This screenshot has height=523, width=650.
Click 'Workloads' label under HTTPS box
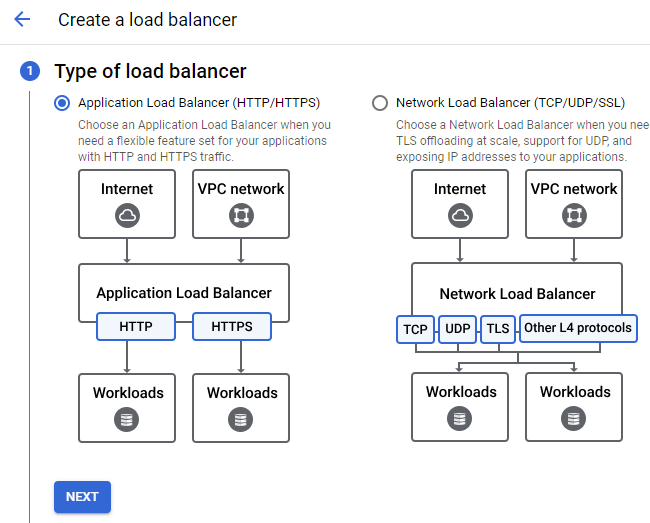[242, 393]
